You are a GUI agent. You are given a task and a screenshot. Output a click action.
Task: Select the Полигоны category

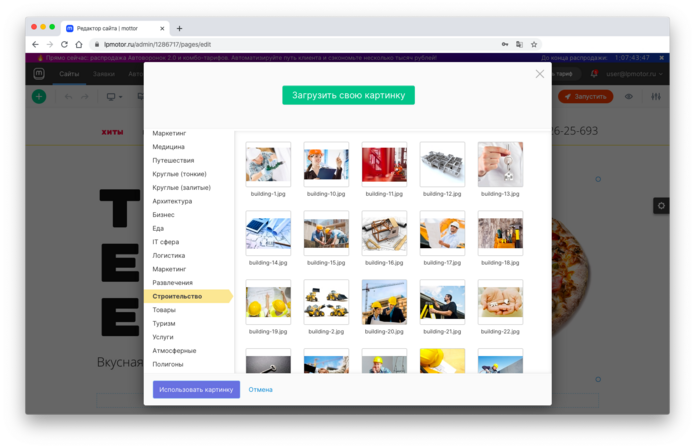[x=168, y=364]
